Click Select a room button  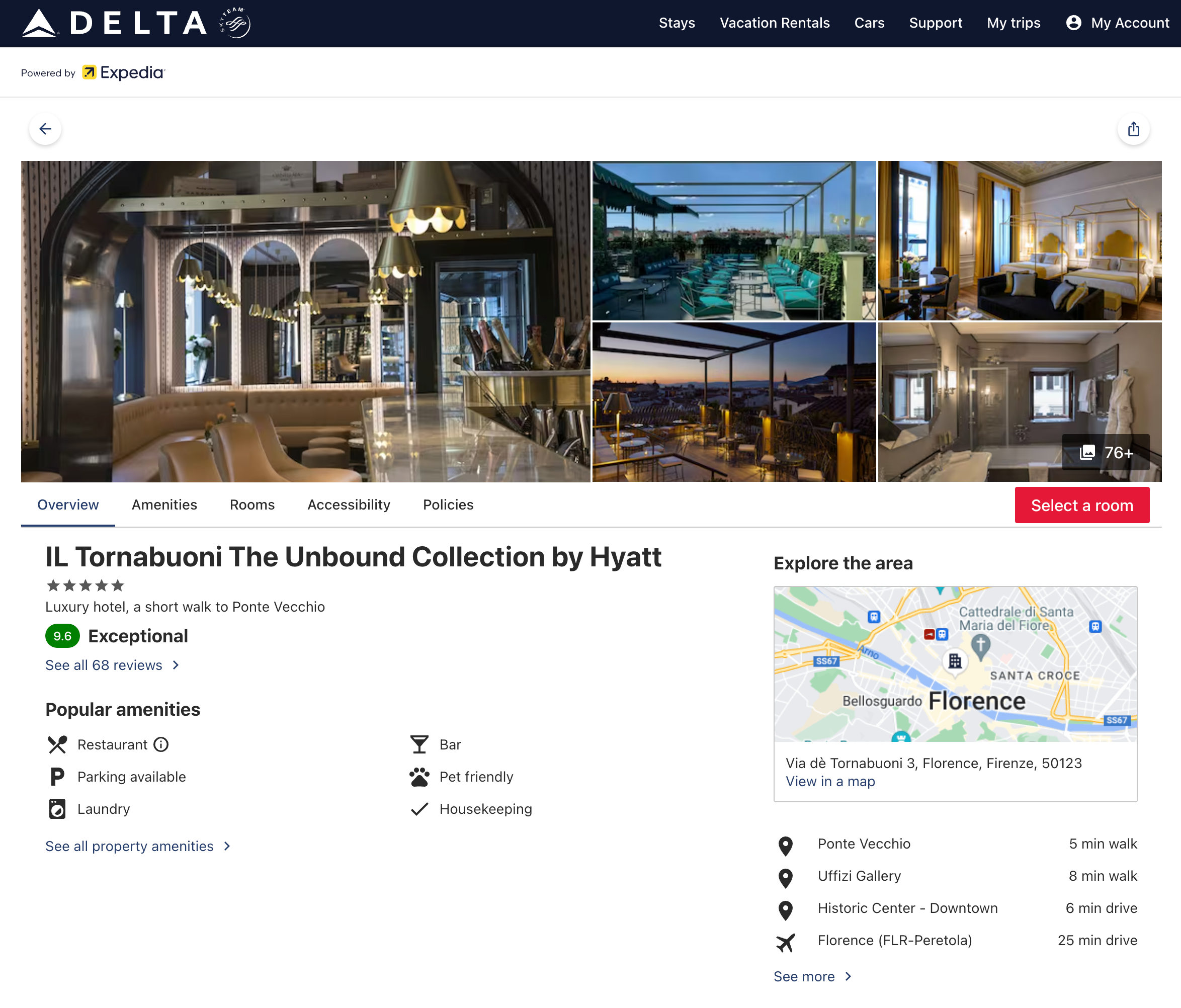click(x=1082, y=505)
